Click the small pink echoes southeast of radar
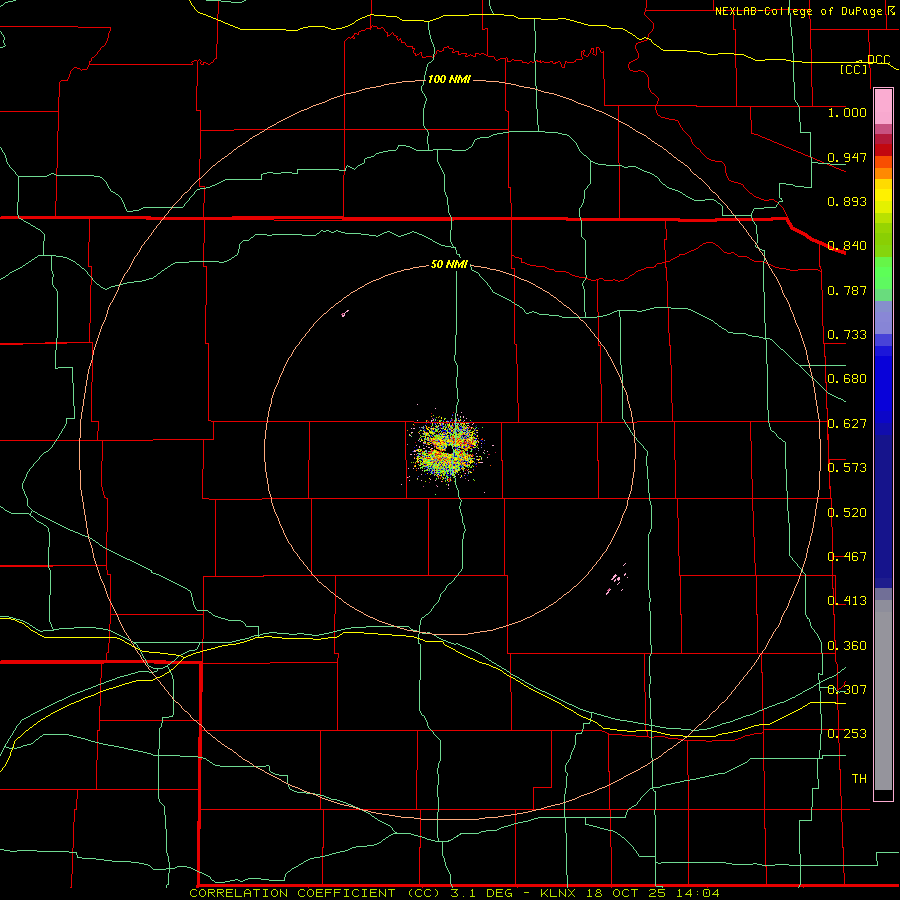Image resolution: width=900 pixels, height=900 pixels. [x=617, y=579]
